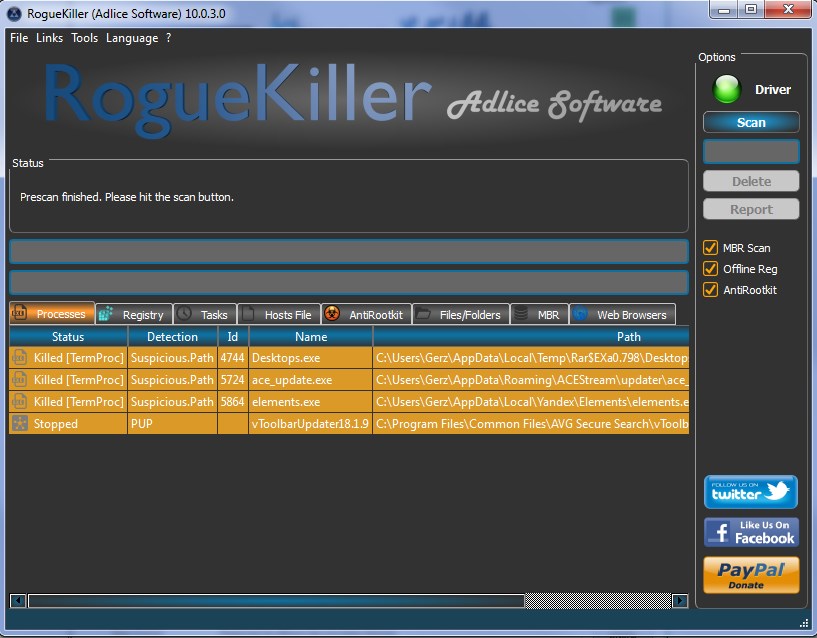Click the Rar$EXa0.798 Temp path cell
Screen dimensions: 817x638
pos(531,358)
